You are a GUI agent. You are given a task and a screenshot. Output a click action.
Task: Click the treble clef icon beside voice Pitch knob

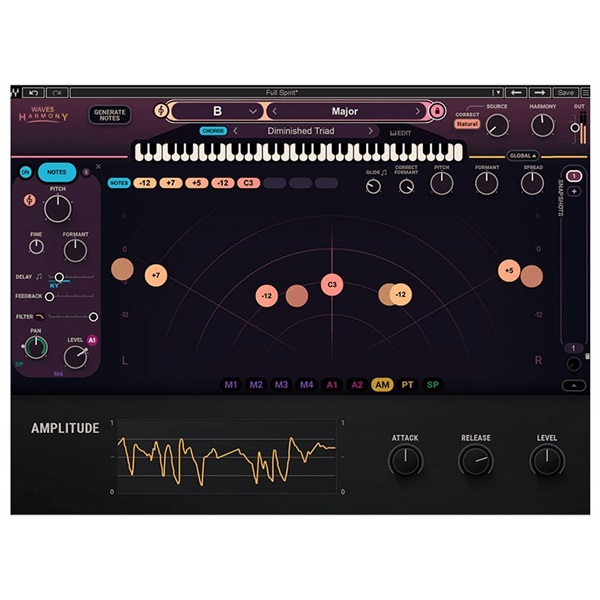pyautogui.click(x=29, y=200)
